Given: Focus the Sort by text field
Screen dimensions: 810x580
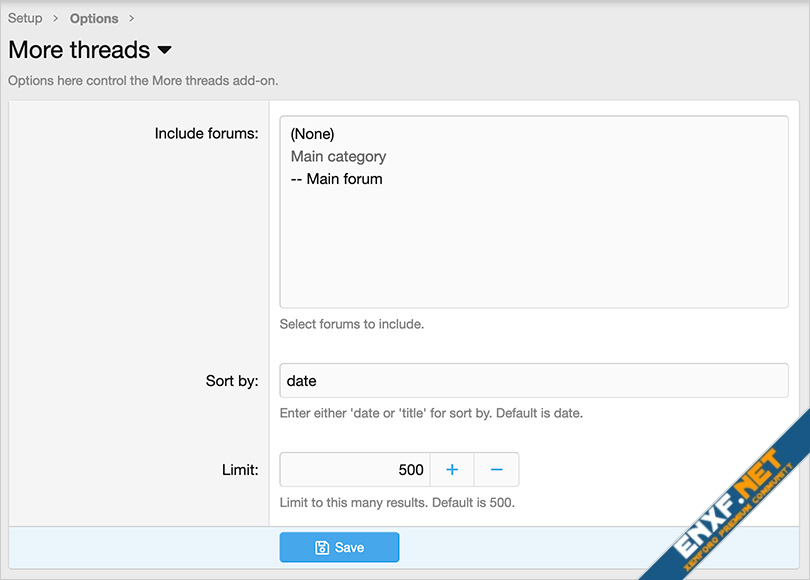Looking at the screenshot, I should point(533,381).
